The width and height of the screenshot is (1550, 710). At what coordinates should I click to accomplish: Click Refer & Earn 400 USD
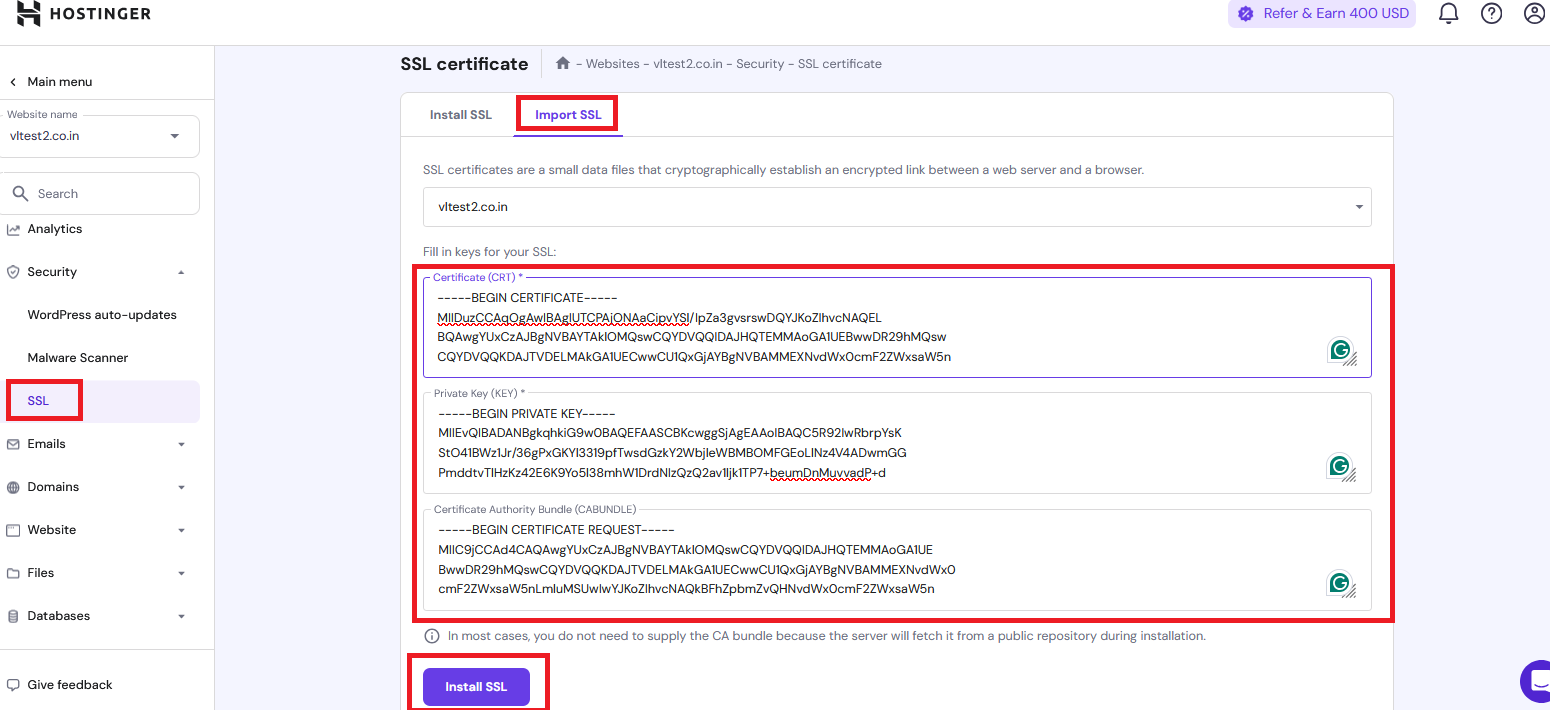click(x=1322, y=14)
